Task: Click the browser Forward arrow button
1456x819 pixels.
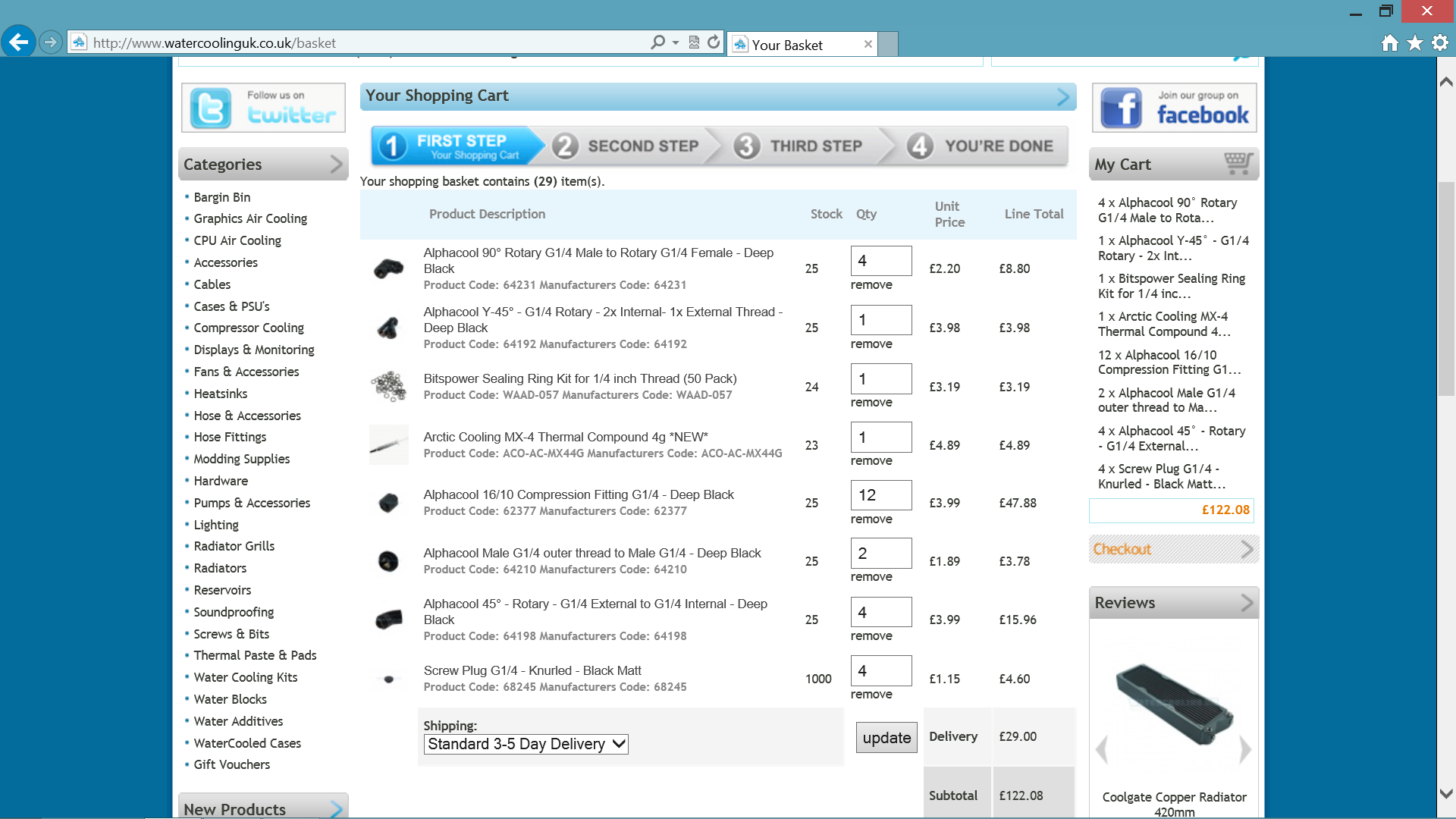Action: click(x=51, y=42)
